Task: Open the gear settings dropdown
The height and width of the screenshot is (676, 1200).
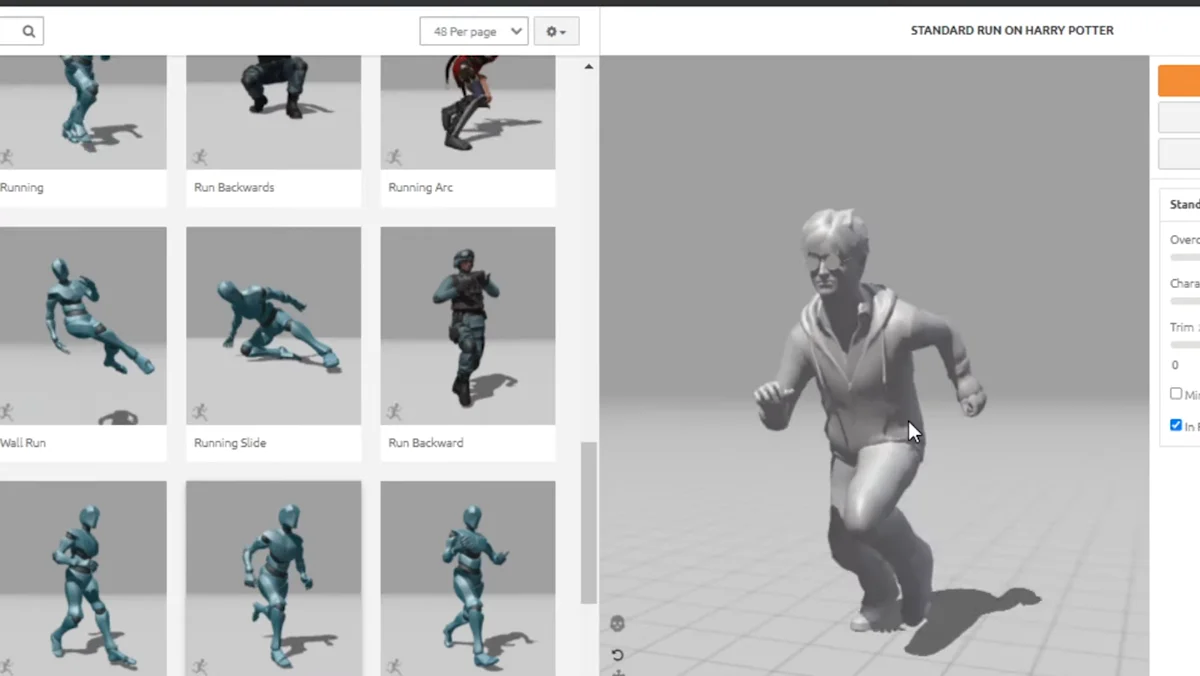Action: [x=556, y=31]
